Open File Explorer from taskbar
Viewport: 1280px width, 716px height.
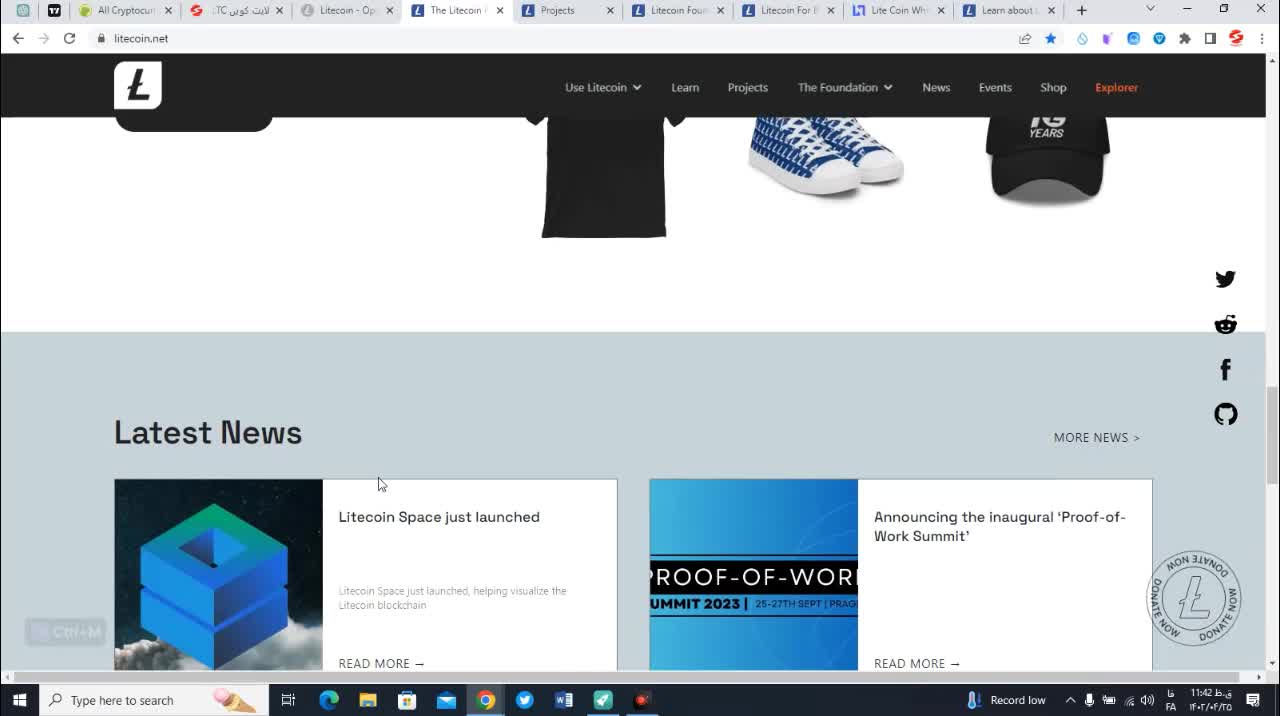[367, 700]
